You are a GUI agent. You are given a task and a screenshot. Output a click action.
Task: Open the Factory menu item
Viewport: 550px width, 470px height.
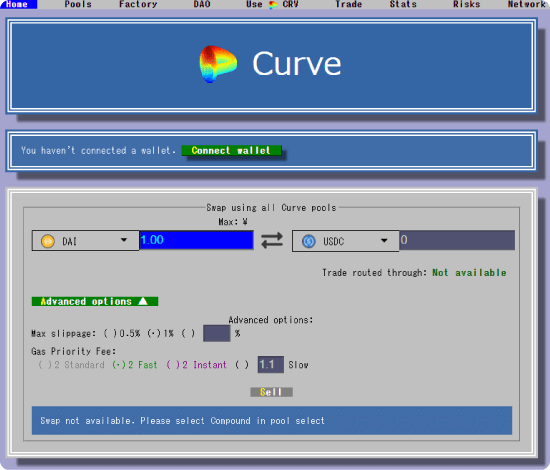(x=138, y=5)
